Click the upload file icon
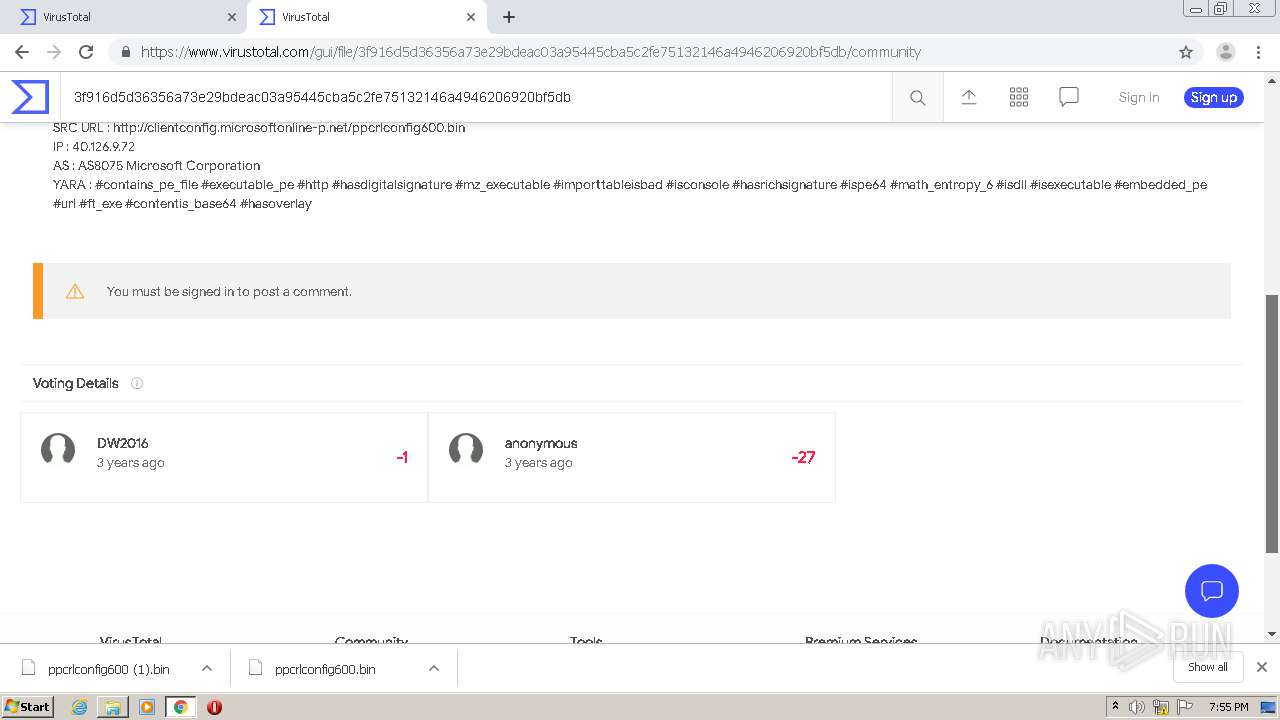 tap(968, 97)
